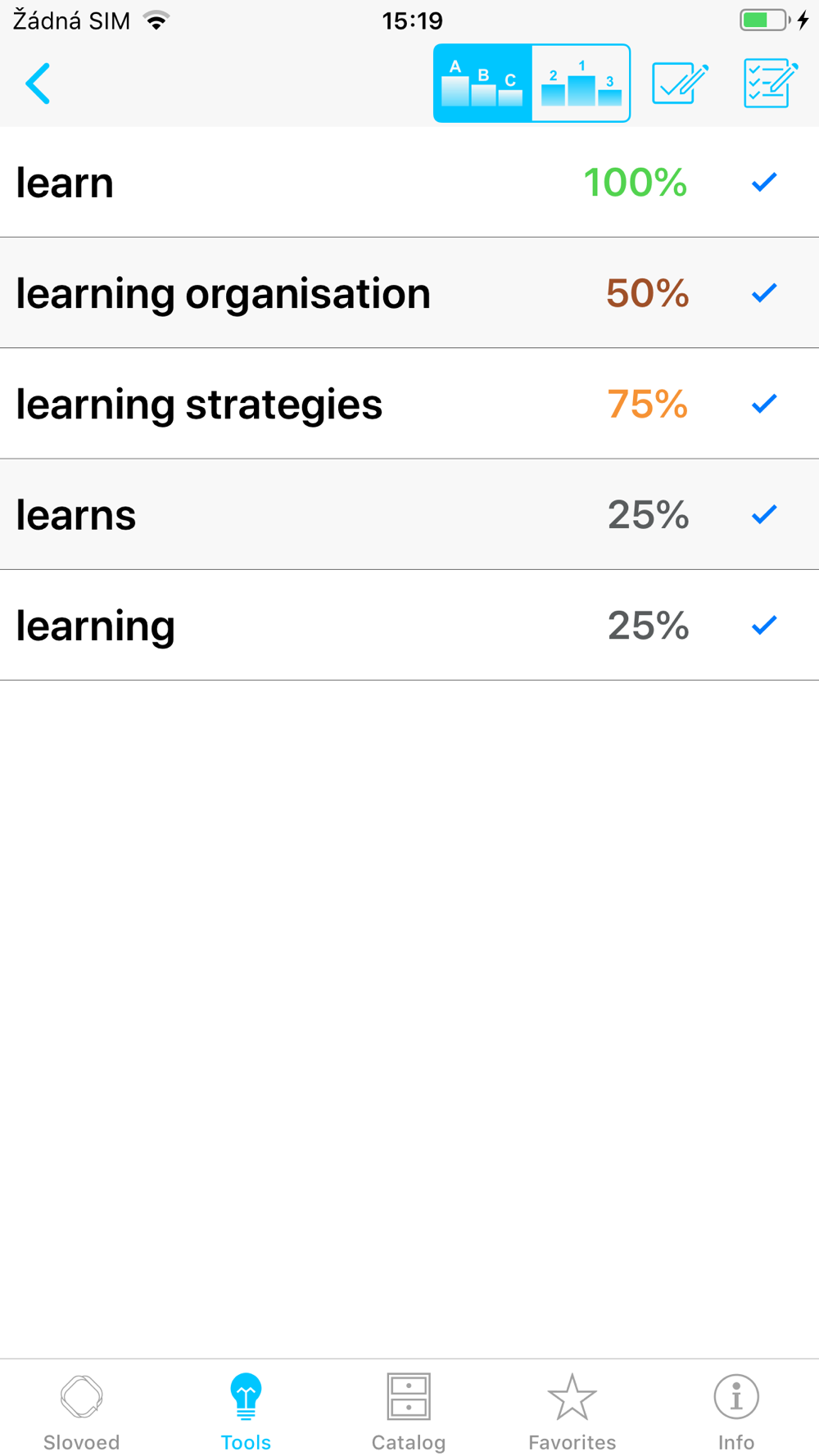Toggle the checkmark on learning row
Viewport: 819px width, 1456px height.
(764, 625)
